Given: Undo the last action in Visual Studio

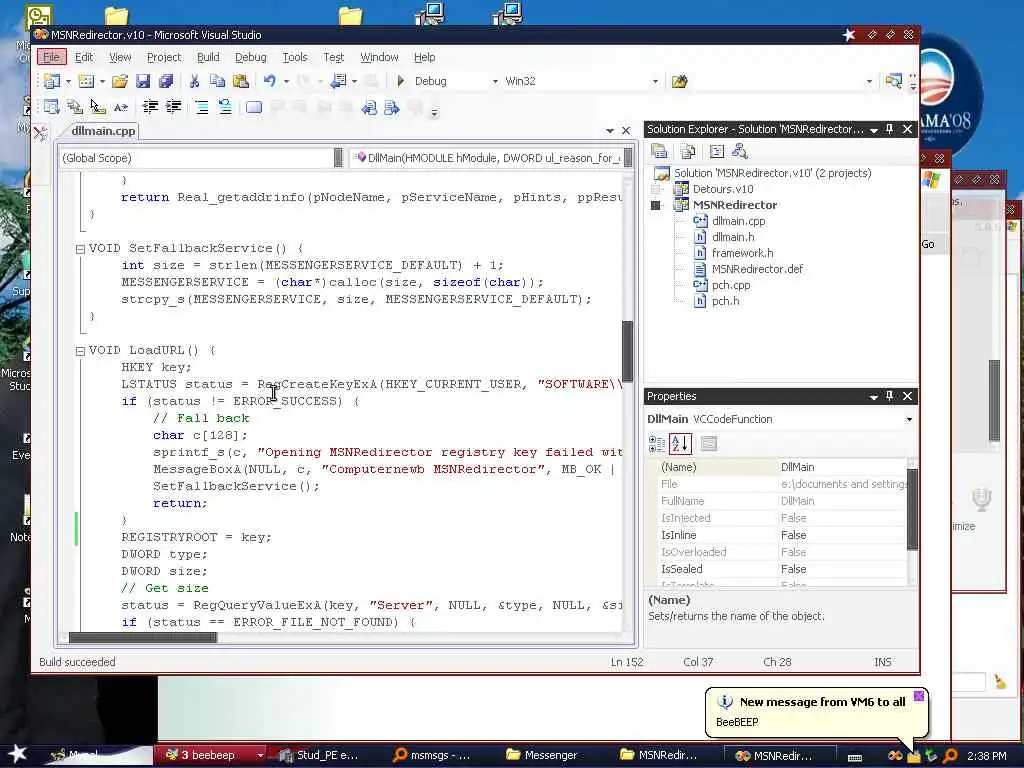Looking at the screenshot, I should click(x=270, y=81).
